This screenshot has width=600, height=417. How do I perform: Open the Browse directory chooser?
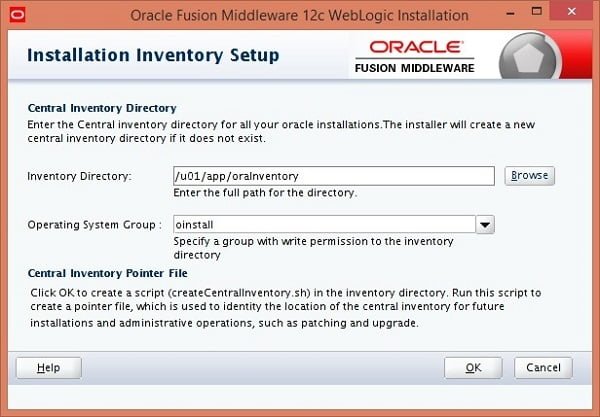coord(530,176)
